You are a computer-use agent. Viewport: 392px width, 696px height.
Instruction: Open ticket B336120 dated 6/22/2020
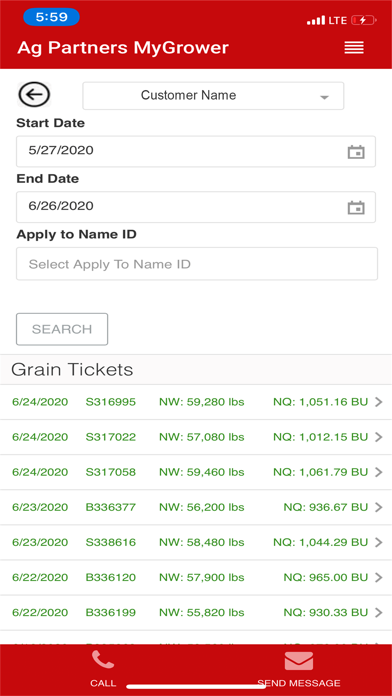(x=196, y=577)
